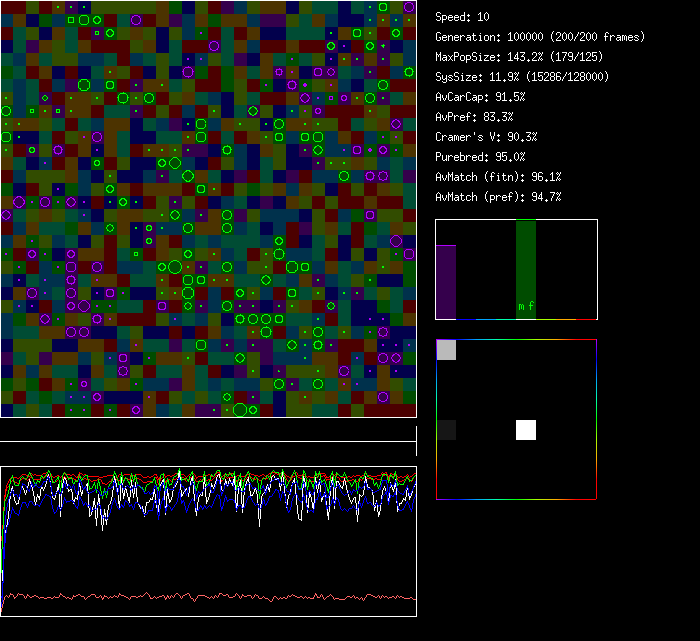700x641 pixels.
Task: Click the AvCarCap percentage label
Action: 480,97
